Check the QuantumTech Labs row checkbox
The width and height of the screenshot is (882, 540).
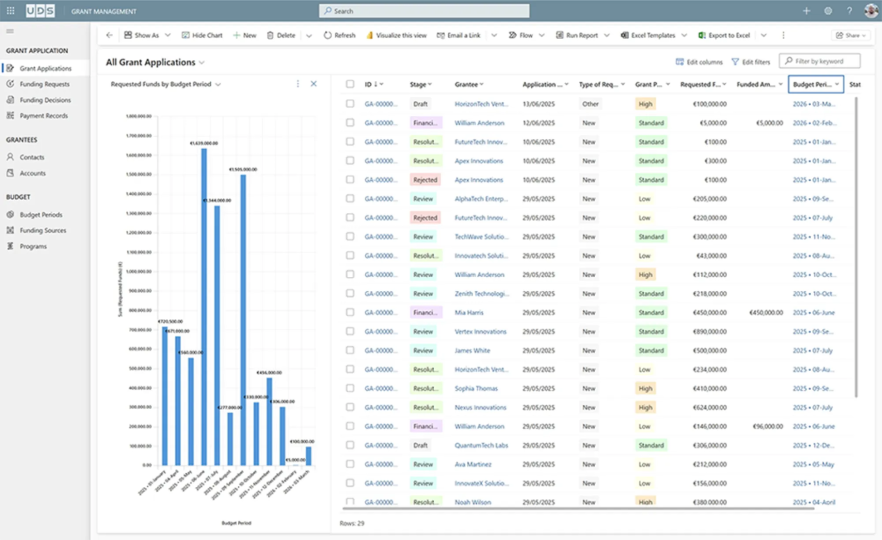click(x=350, y=445)
